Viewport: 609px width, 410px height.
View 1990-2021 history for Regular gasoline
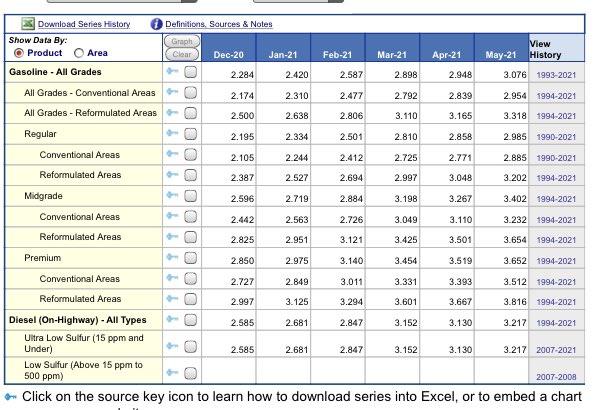tap(556, 137)
